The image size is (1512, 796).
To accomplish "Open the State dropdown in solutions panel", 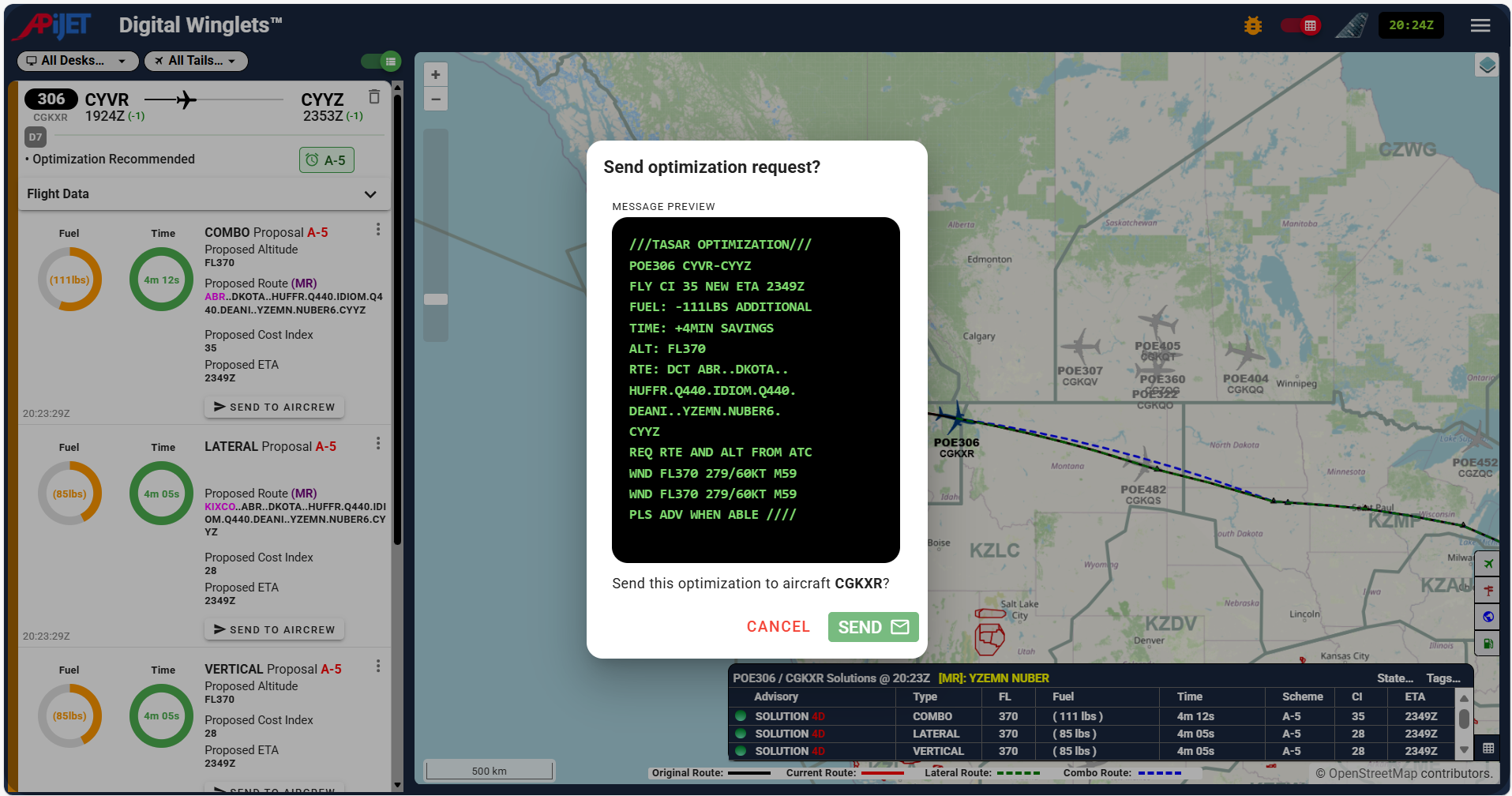I will point(1395,678).
